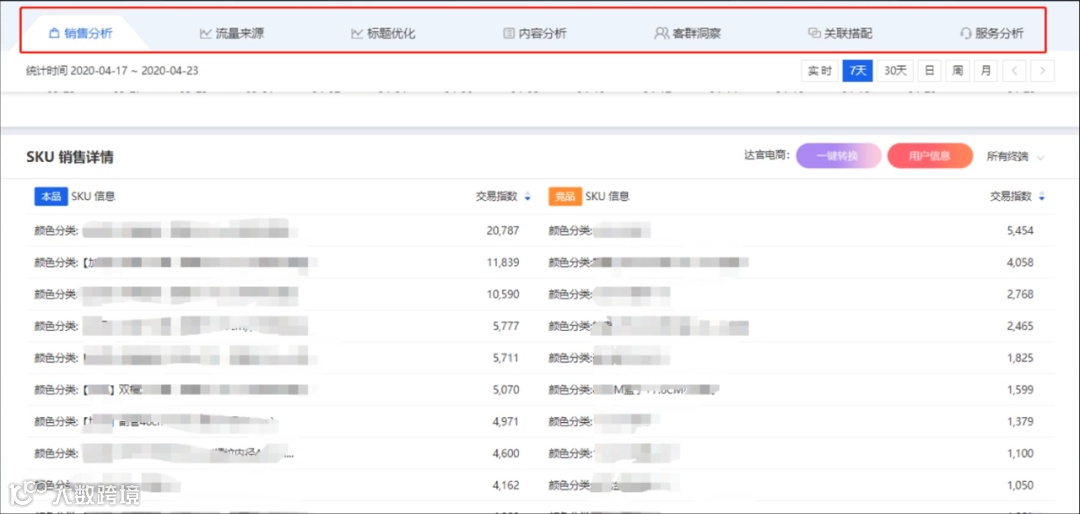The height and width of the screenshot is (514, 1080).
Task: Select the 实时 time range
Action: pos(820,71)
